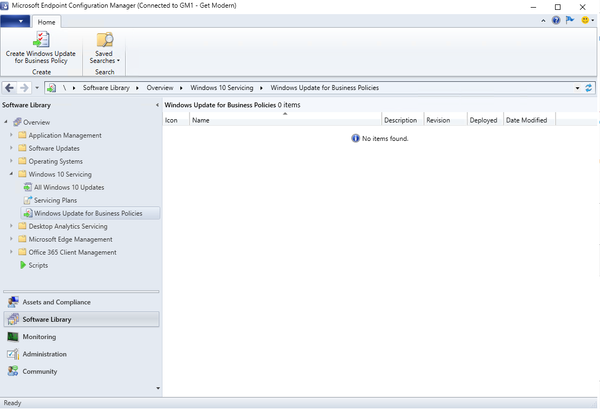Viewport: 600px width, 409px height.
Task: Click the 'Ready' status bar text
Action: point(13,403)
